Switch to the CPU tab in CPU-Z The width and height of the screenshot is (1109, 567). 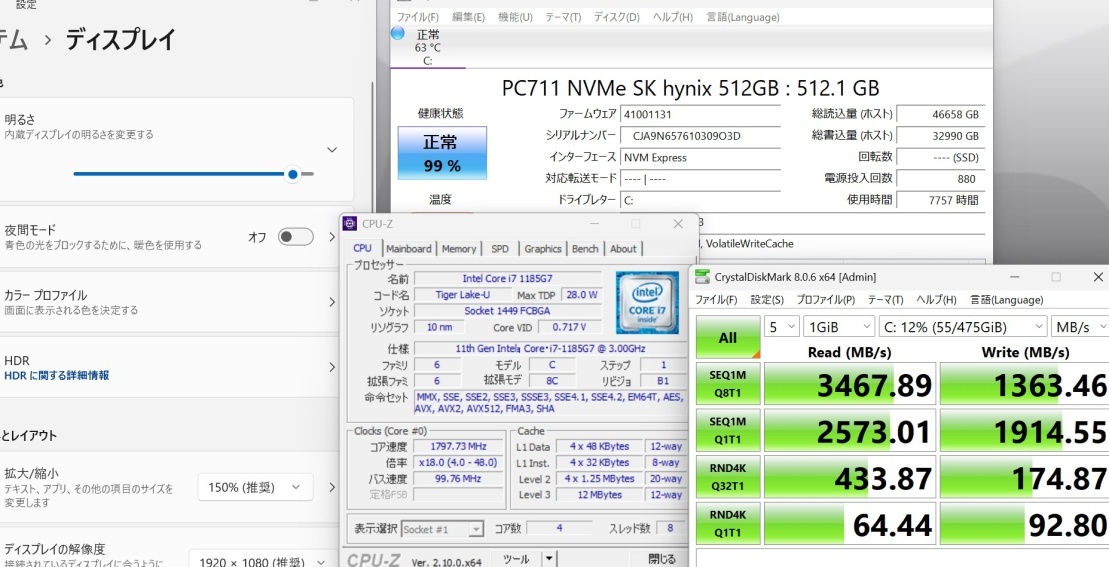point(362,248)
